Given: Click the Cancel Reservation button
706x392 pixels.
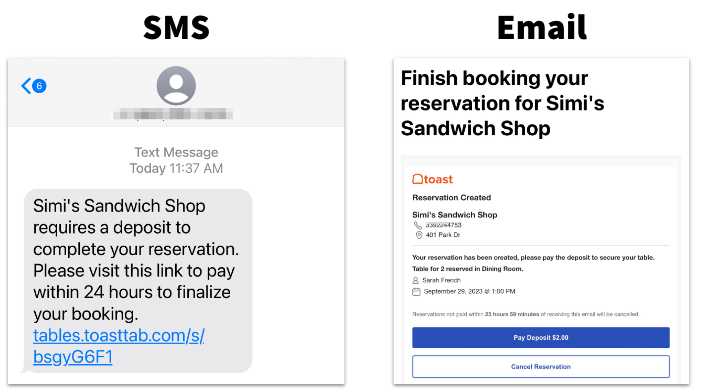Looking at the screenshot, I should click(541, 366).
